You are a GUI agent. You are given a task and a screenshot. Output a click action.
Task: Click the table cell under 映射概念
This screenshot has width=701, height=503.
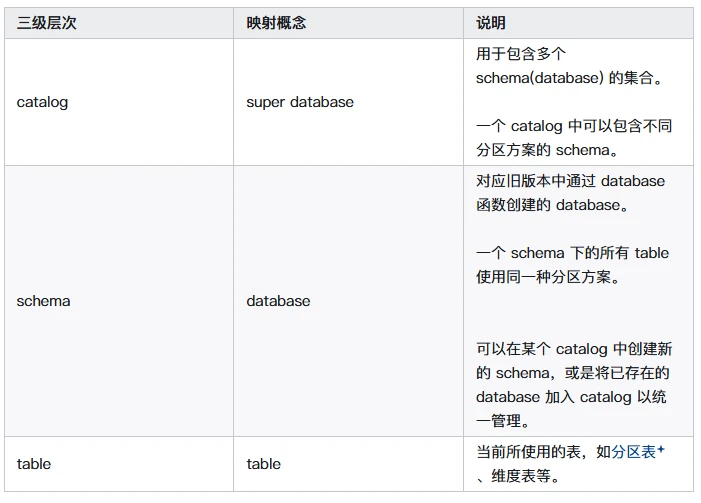point(264,464)
